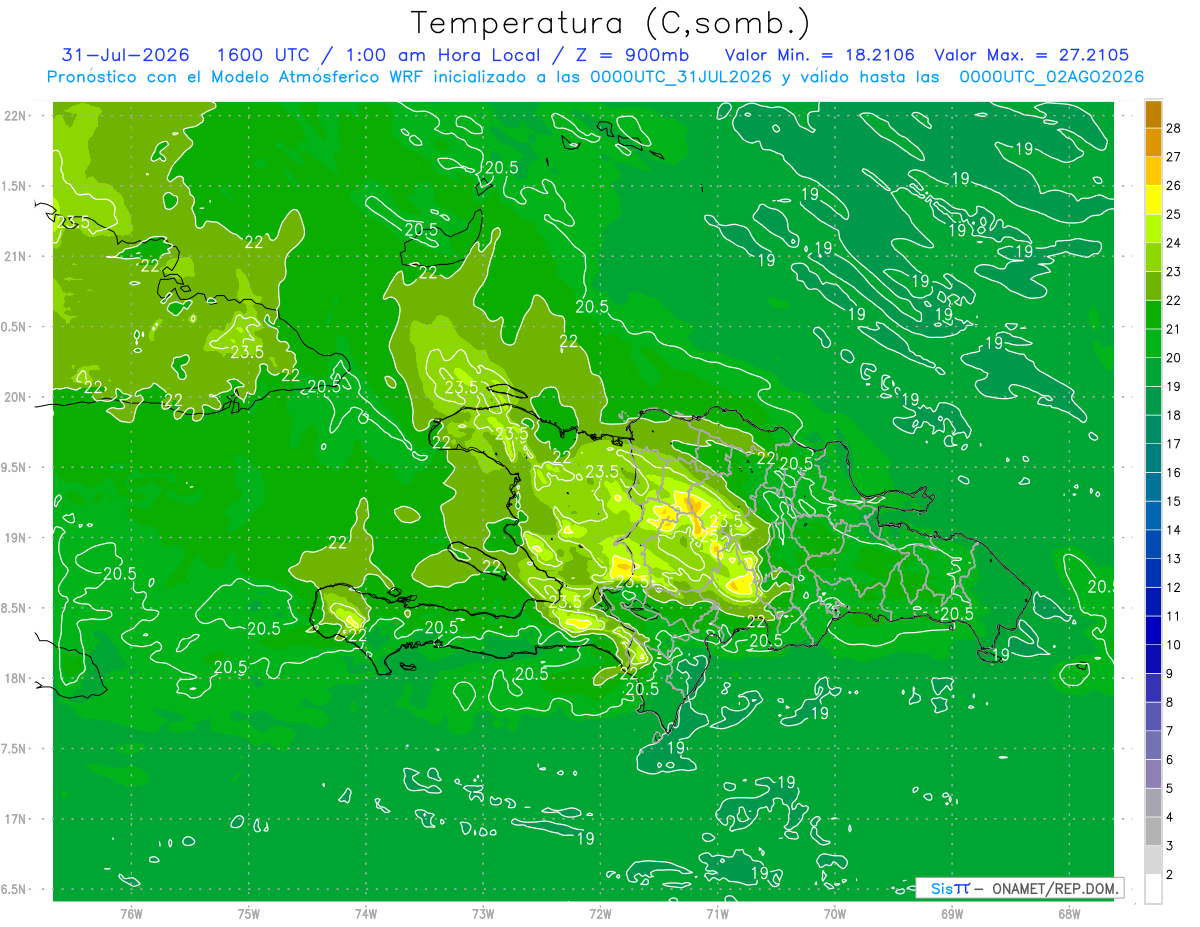
Task: Click the valid-until time "0000UTC_02AGO2026"
Action: pyautogui.click(x=1052, y=77)
